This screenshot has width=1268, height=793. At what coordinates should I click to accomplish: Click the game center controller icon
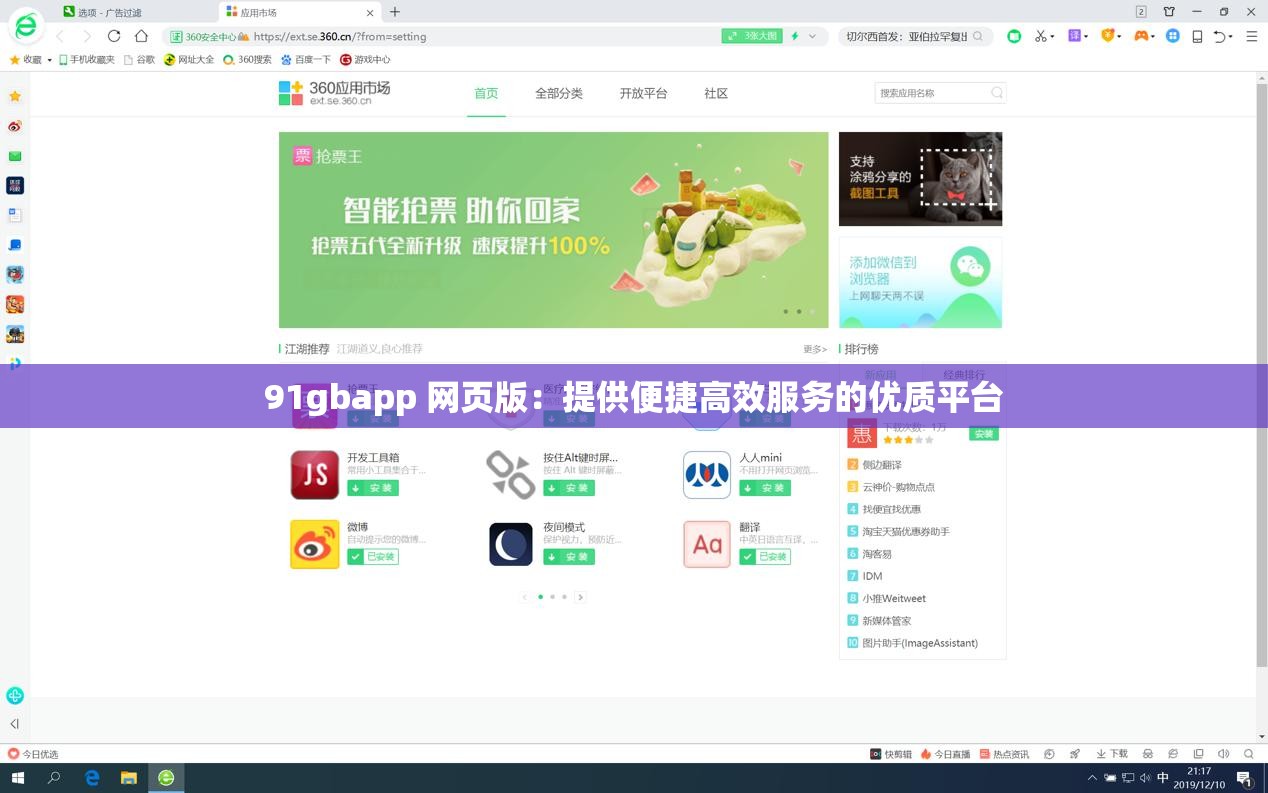1140,36
